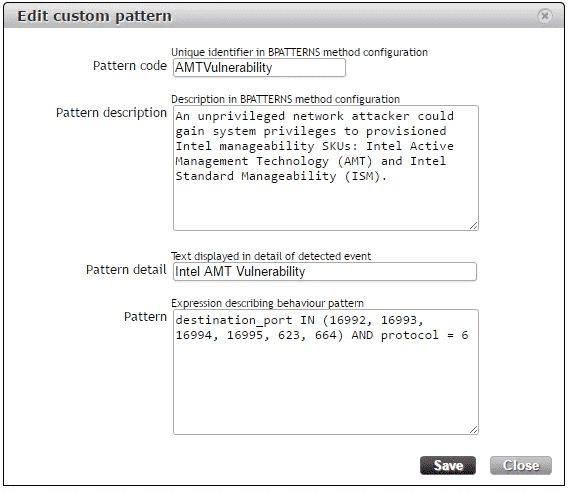Place cursor on "destination_port" in the expression

point(234,320)
